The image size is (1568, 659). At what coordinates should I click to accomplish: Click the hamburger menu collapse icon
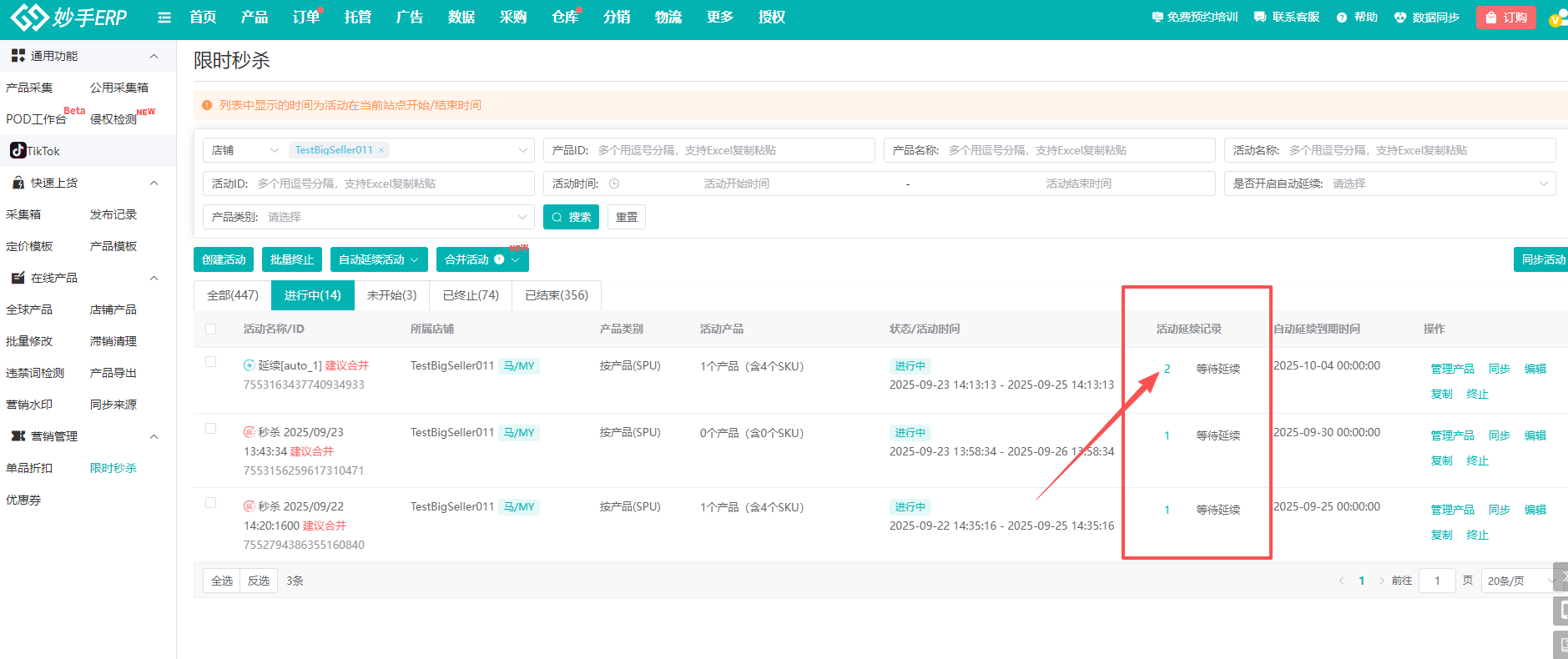pos(164,18)
